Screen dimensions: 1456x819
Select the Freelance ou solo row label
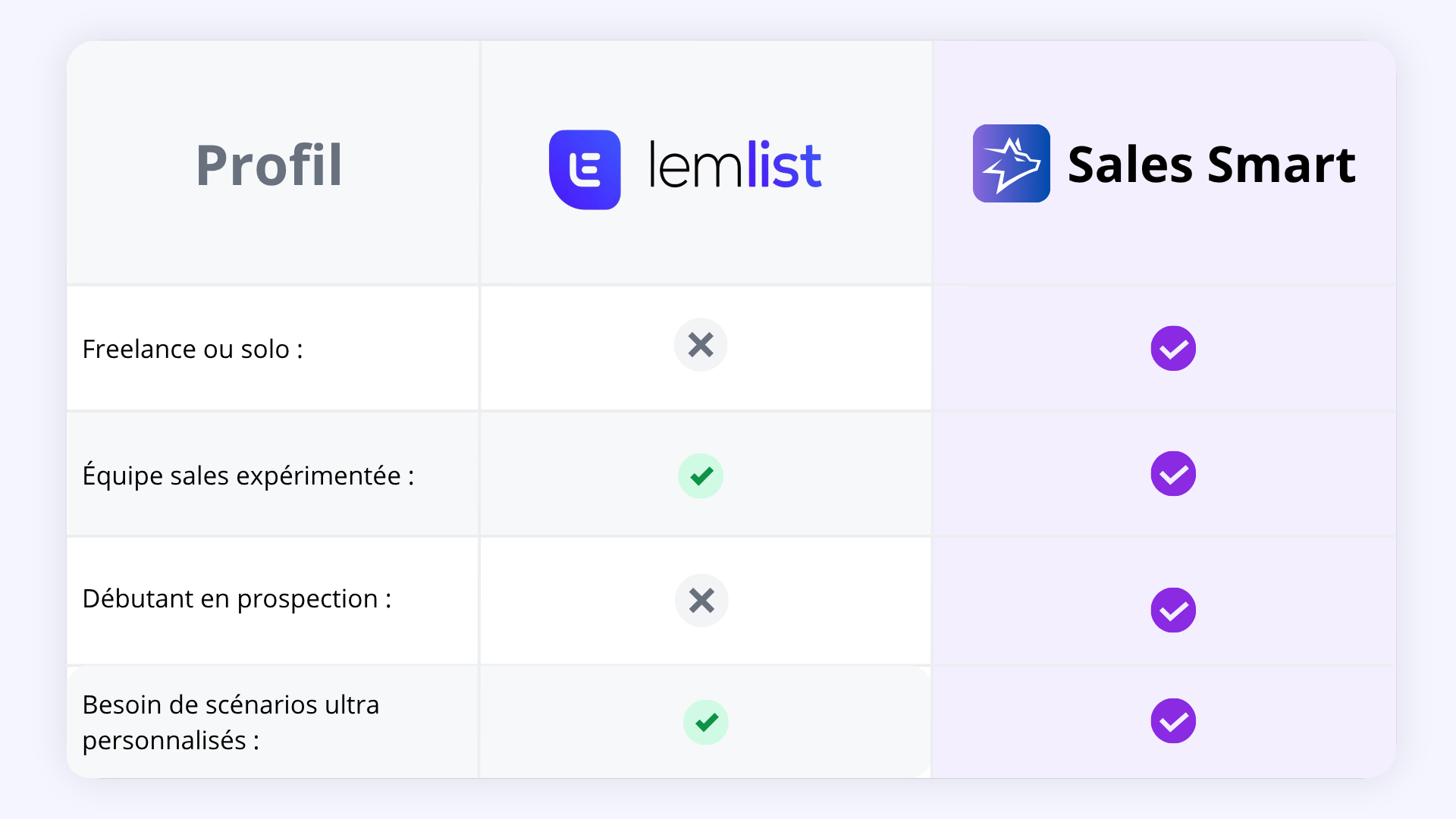point(193,349)
